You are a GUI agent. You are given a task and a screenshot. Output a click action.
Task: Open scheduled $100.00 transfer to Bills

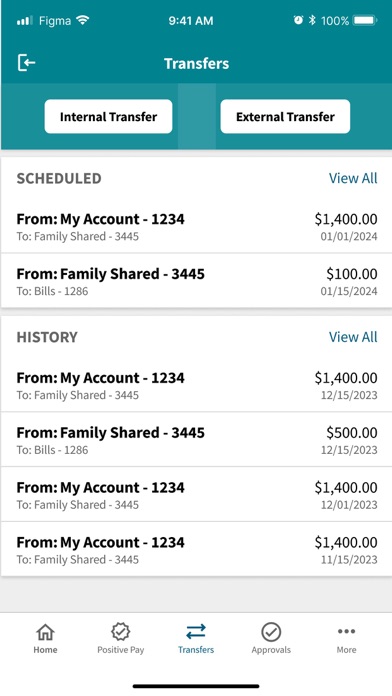[x=196, y=281]
